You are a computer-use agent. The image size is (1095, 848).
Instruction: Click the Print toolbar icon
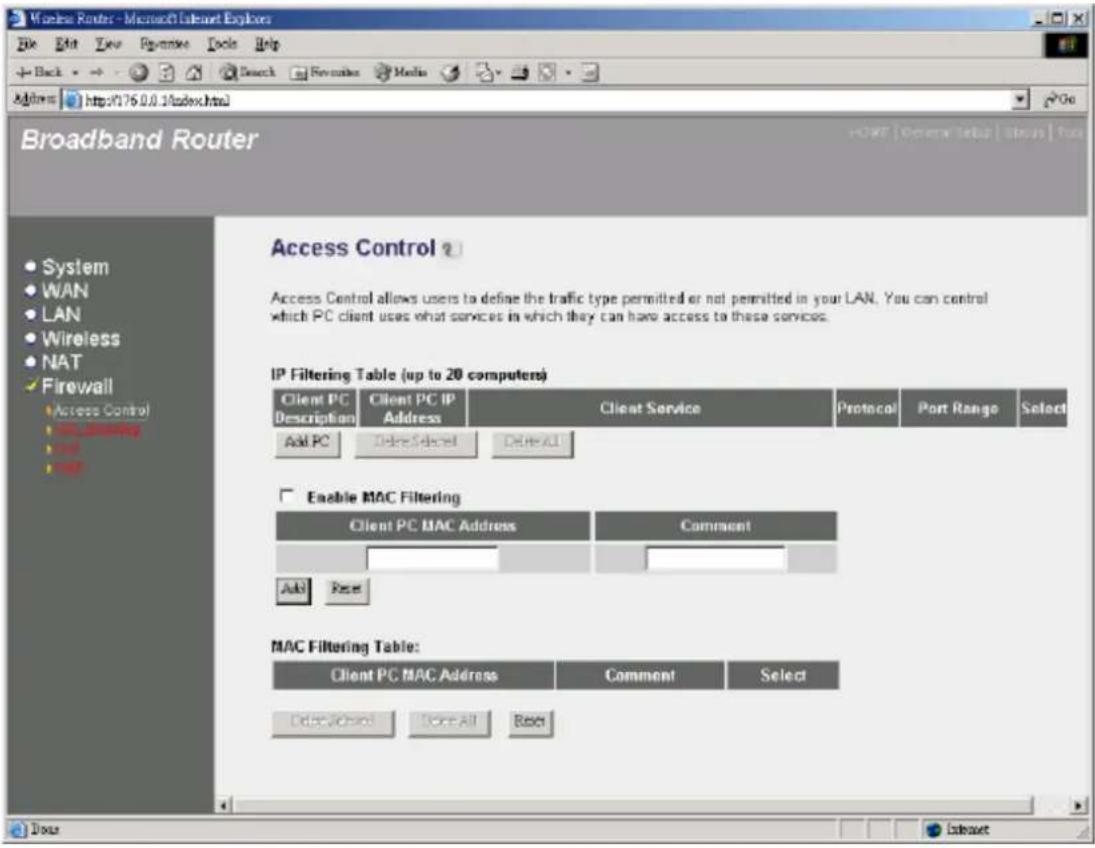(520, 72)
